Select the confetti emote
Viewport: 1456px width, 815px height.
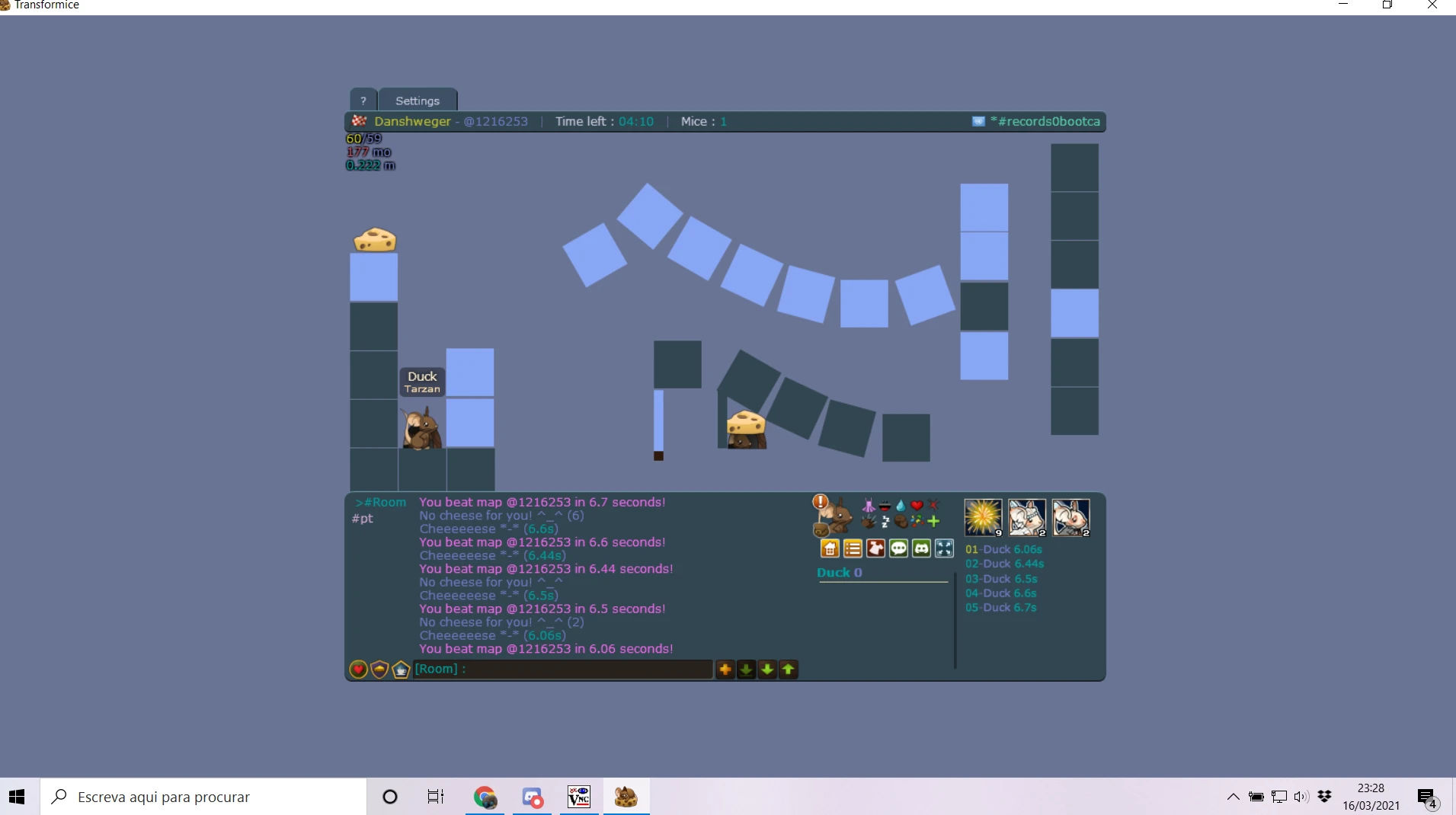[917, 522]
